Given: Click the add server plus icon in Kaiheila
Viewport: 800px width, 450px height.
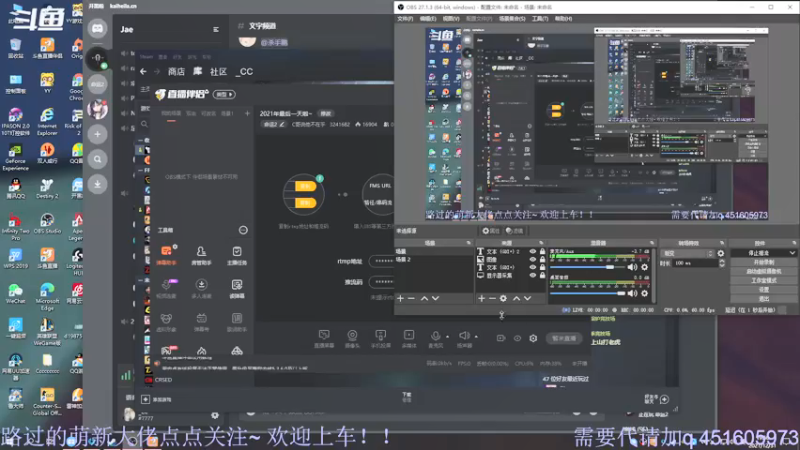Looking at the screenshot, I should coord(97,134).
